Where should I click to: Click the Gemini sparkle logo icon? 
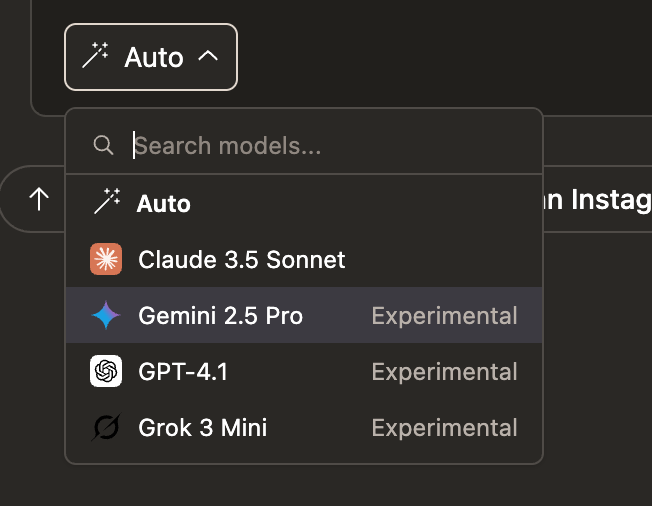106,316
